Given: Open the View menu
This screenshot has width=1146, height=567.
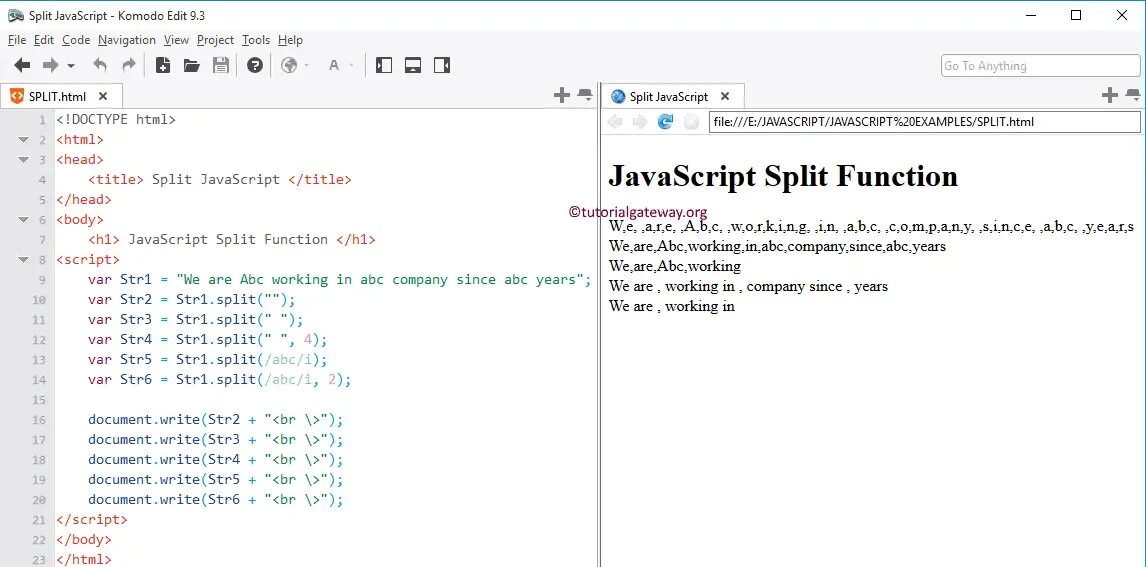Looking at the screenshot, I should pos(176,40).
